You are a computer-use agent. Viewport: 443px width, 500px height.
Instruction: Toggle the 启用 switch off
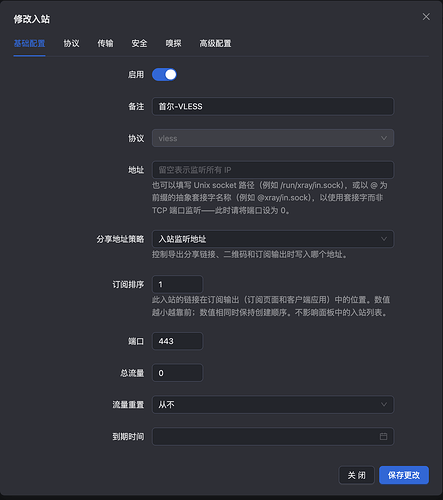coord(164,75)
